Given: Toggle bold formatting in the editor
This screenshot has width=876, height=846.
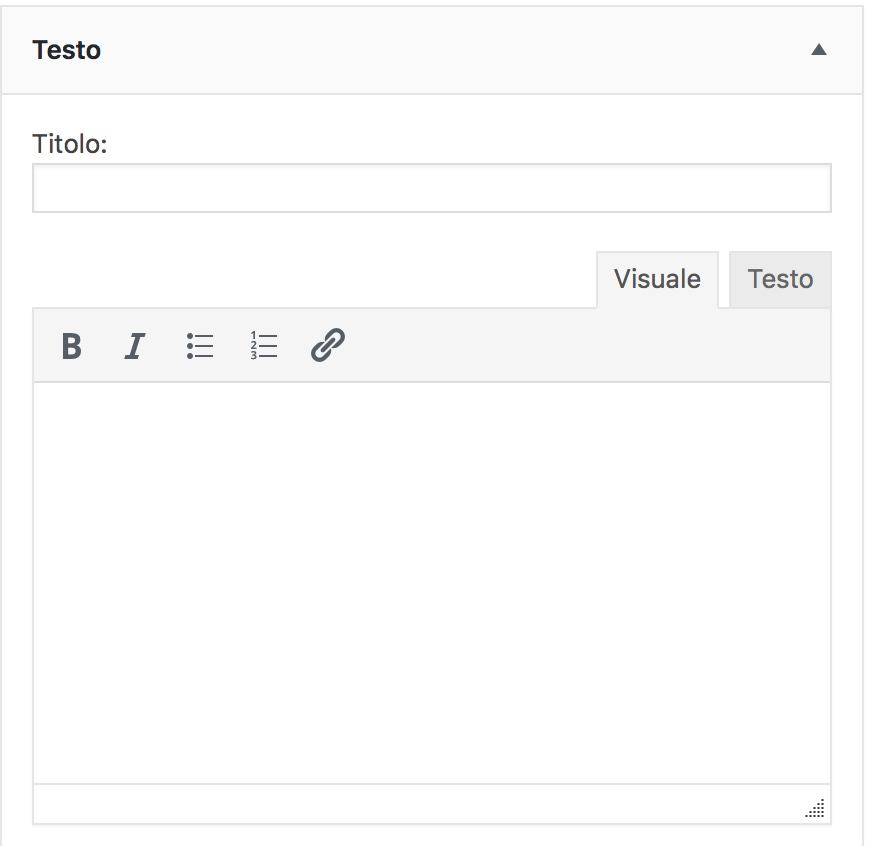Looking at the screenshot, I should pos(72,346).
